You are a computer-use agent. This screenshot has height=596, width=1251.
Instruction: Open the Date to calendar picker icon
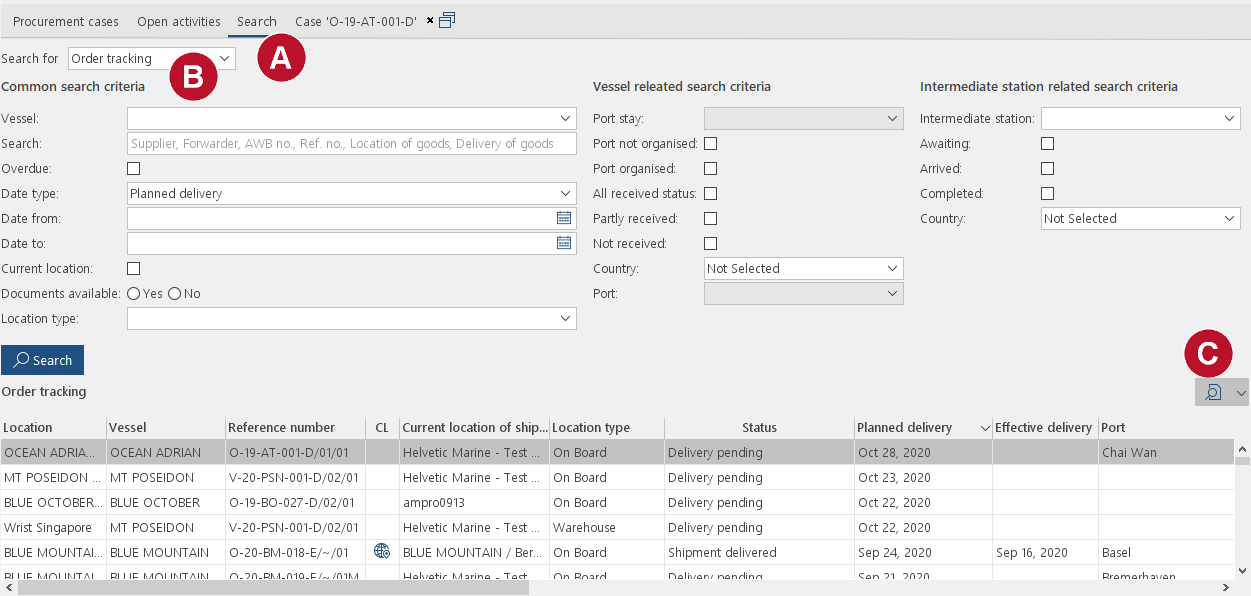coord(564,243)
